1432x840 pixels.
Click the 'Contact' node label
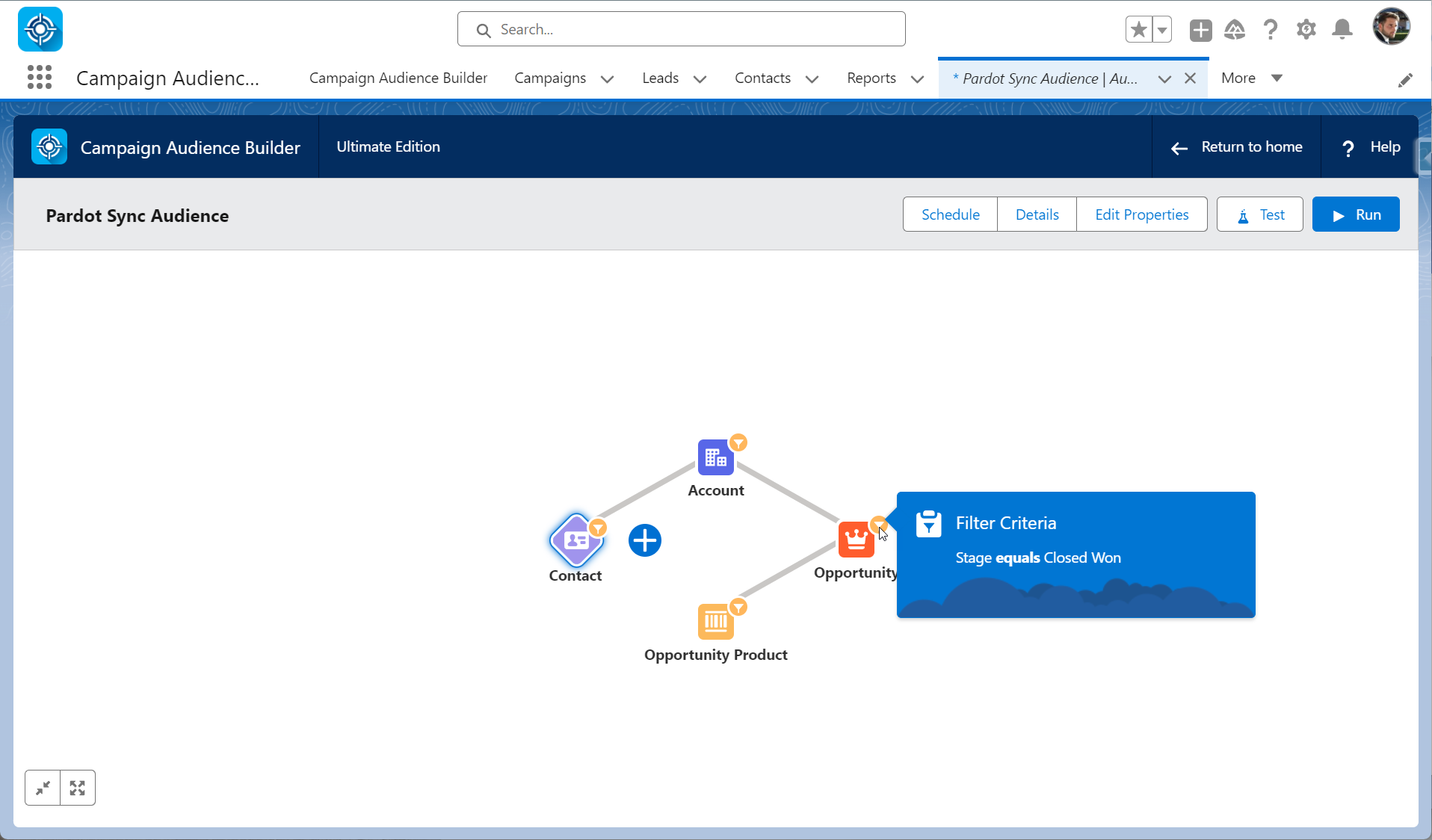[575, 575]
